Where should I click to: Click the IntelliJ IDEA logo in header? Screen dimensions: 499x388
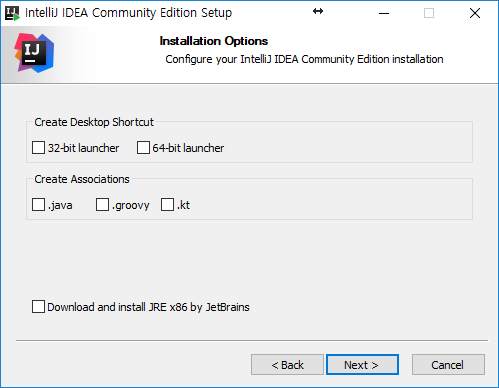click(x=34, y=53)
